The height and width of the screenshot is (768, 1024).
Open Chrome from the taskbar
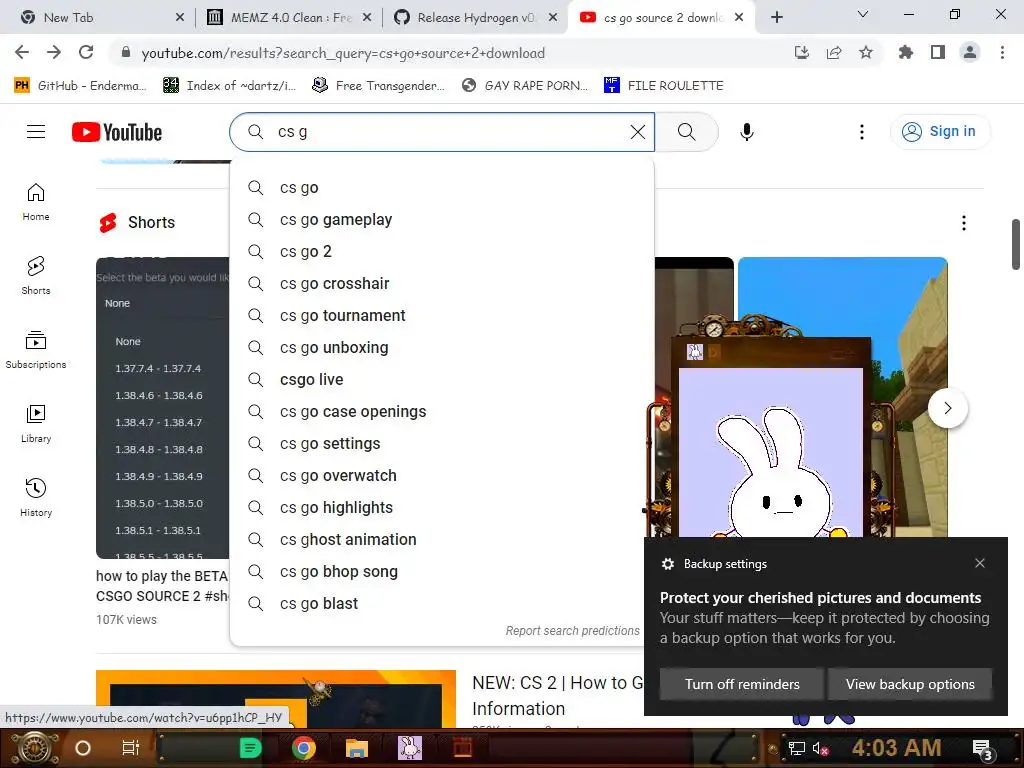(x=304, y=748)
